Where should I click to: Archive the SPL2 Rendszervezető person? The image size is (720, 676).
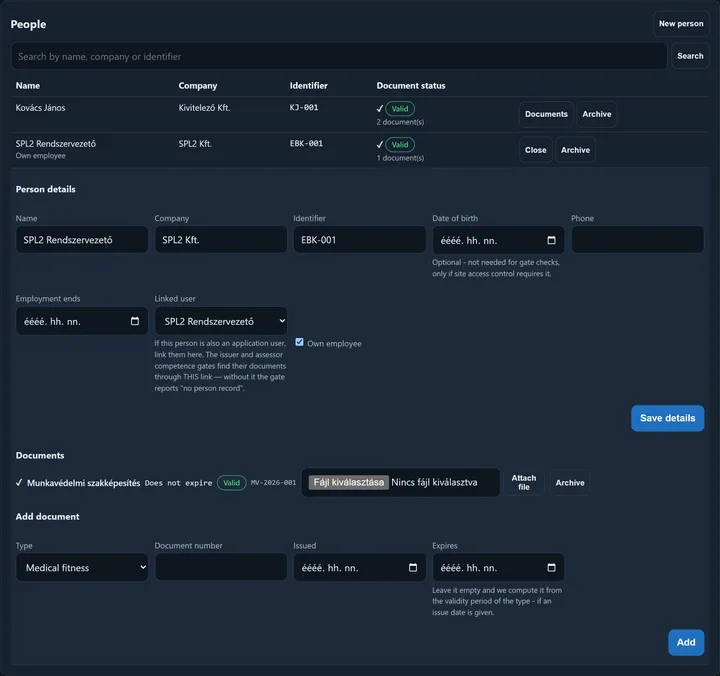point(575,150)
